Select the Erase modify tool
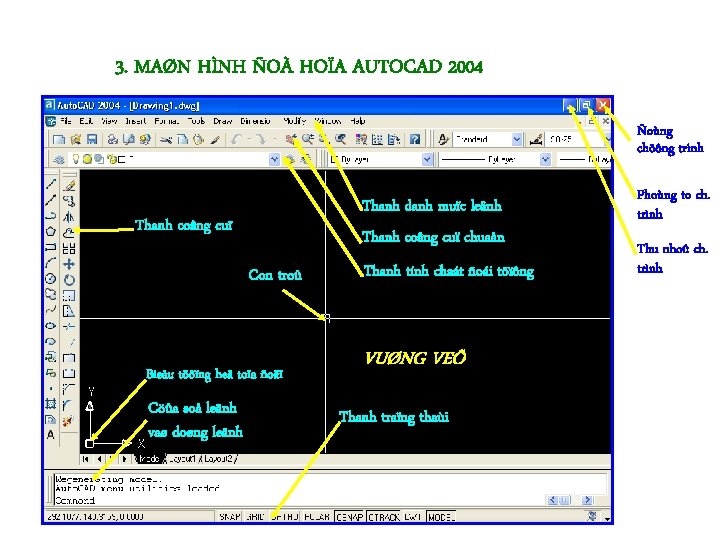Screen dimensions: 720x540 pos(69,186)
